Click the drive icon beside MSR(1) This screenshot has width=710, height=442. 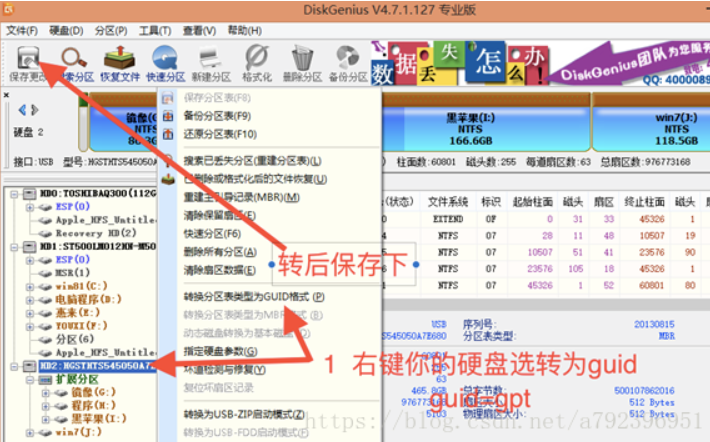pyautogui.click(x=45, y=273)
